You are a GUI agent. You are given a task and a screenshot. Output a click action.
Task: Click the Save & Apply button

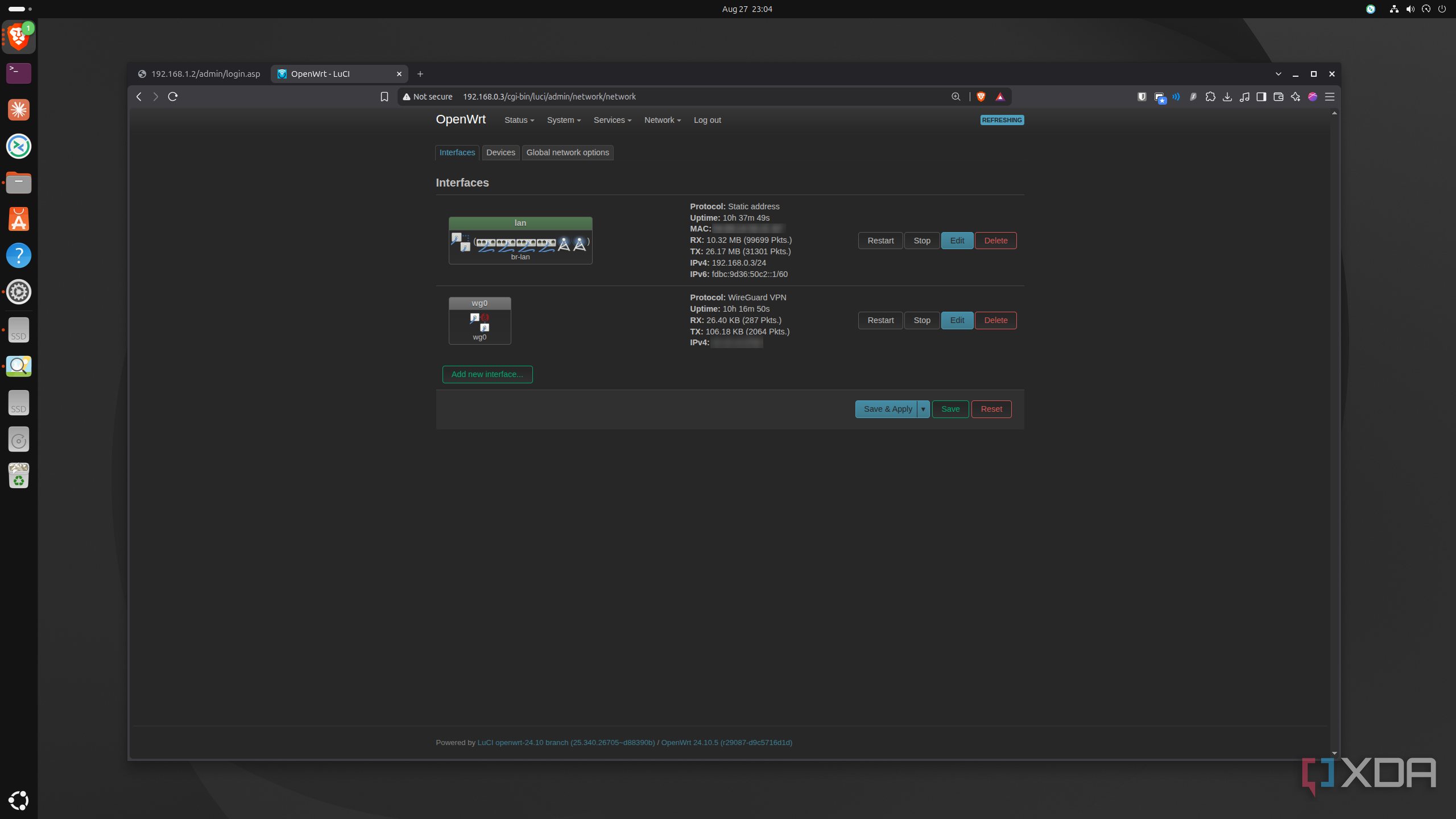pyautogui.click(x=887, y=409)
